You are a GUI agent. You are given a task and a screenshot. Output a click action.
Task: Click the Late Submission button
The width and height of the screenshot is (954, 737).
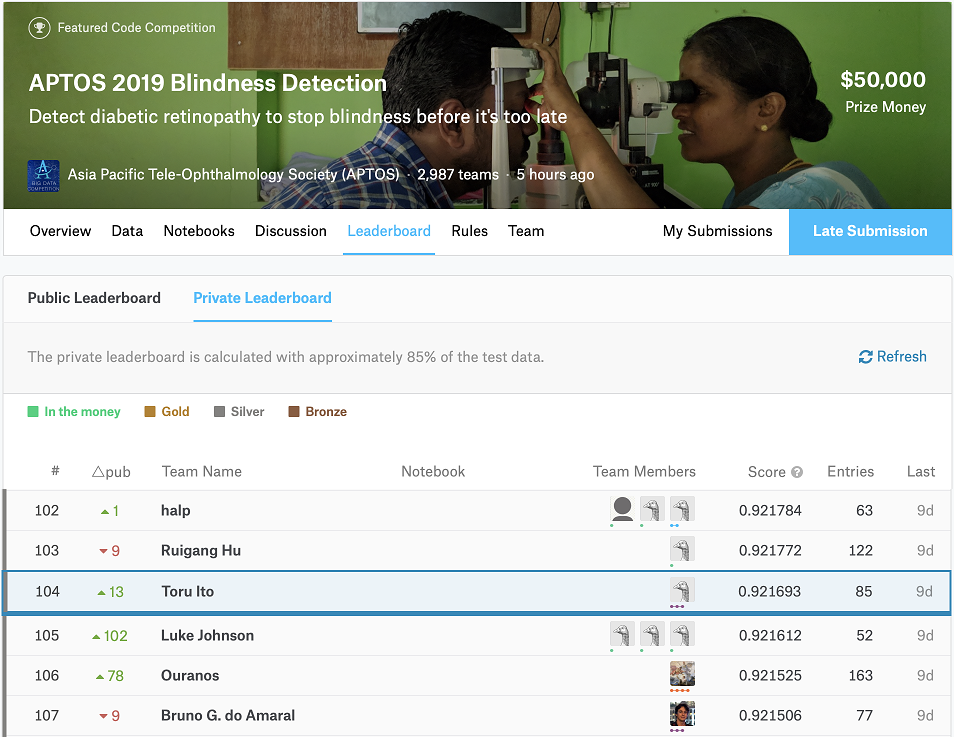pos(870,232)
